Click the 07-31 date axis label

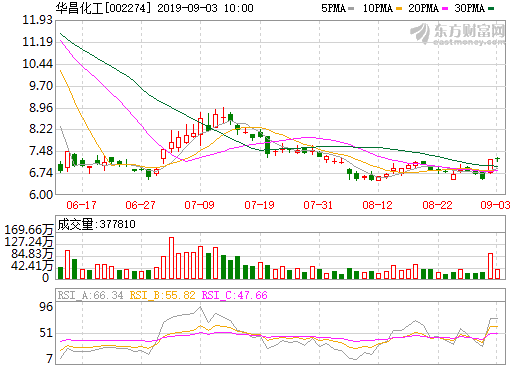(318, 205)
